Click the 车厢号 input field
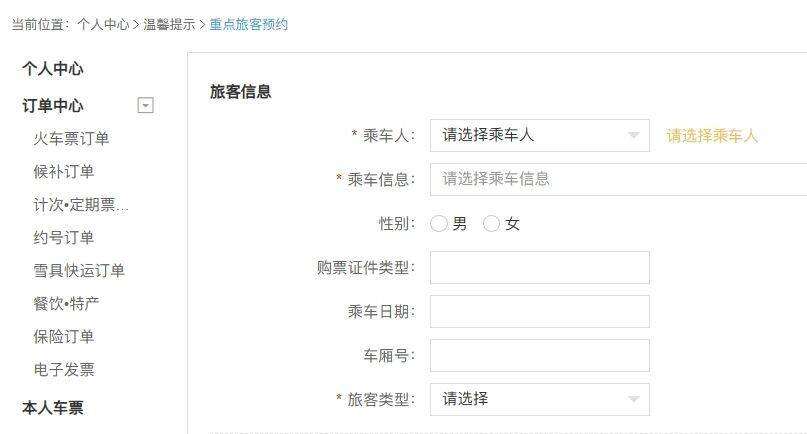Image resolution: width=807 pixels, height=434 pixels. [x=539, y=356]
